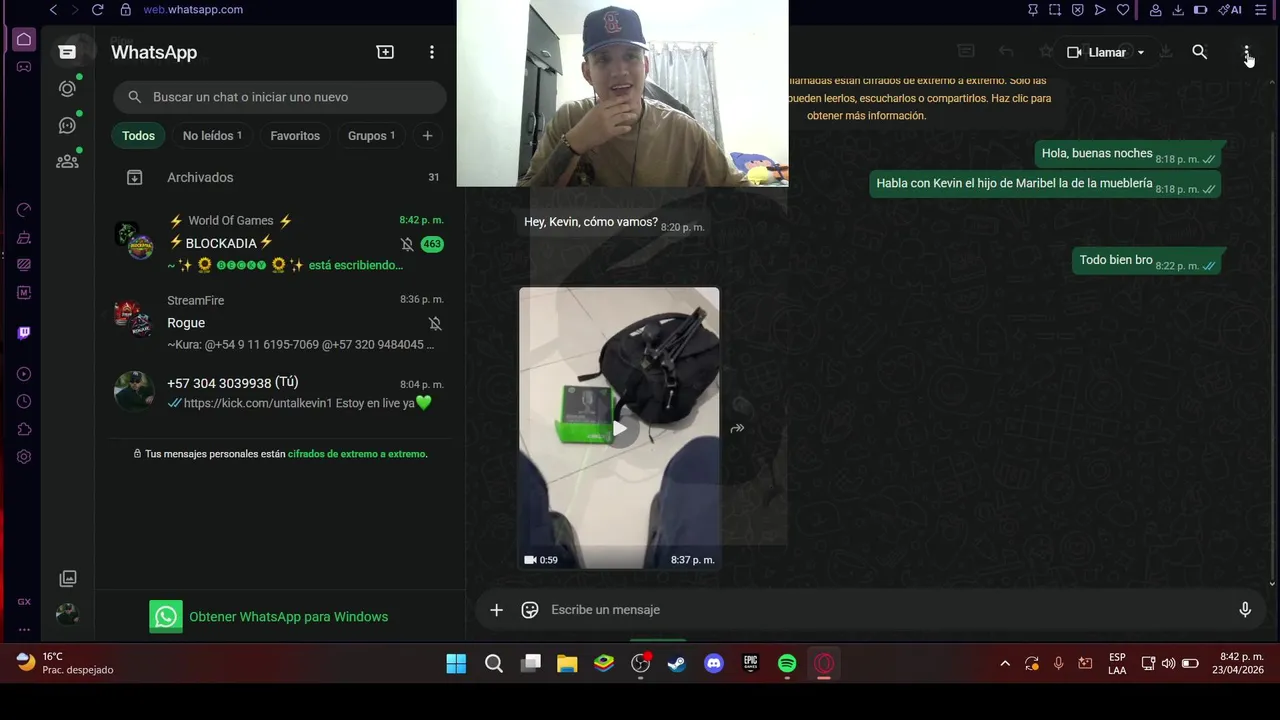This screenshot has height=720, width=1280.
Task: Click the taskbar clock showing 8:42 p. m.
Action: pyautogui.click(x=1236, y=663)
